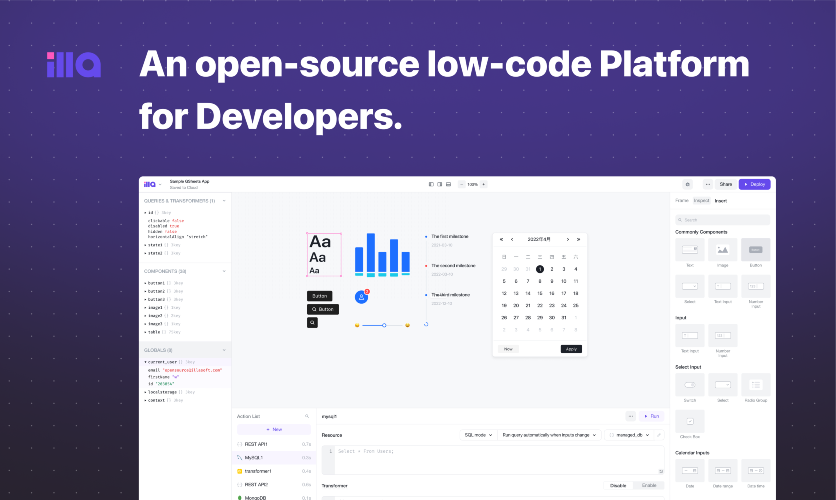Open the dropdown arrow next to the illa logo

pos(160,185)
